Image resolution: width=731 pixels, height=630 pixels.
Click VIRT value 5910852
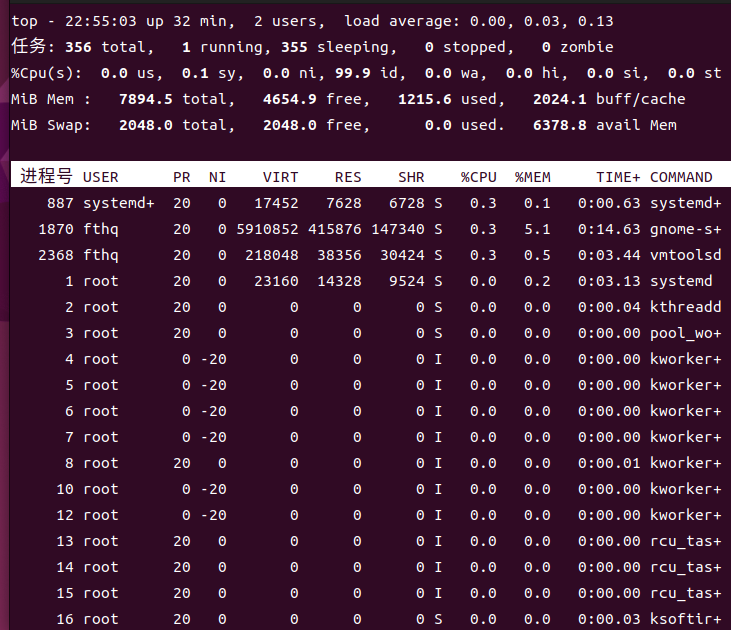267,229
